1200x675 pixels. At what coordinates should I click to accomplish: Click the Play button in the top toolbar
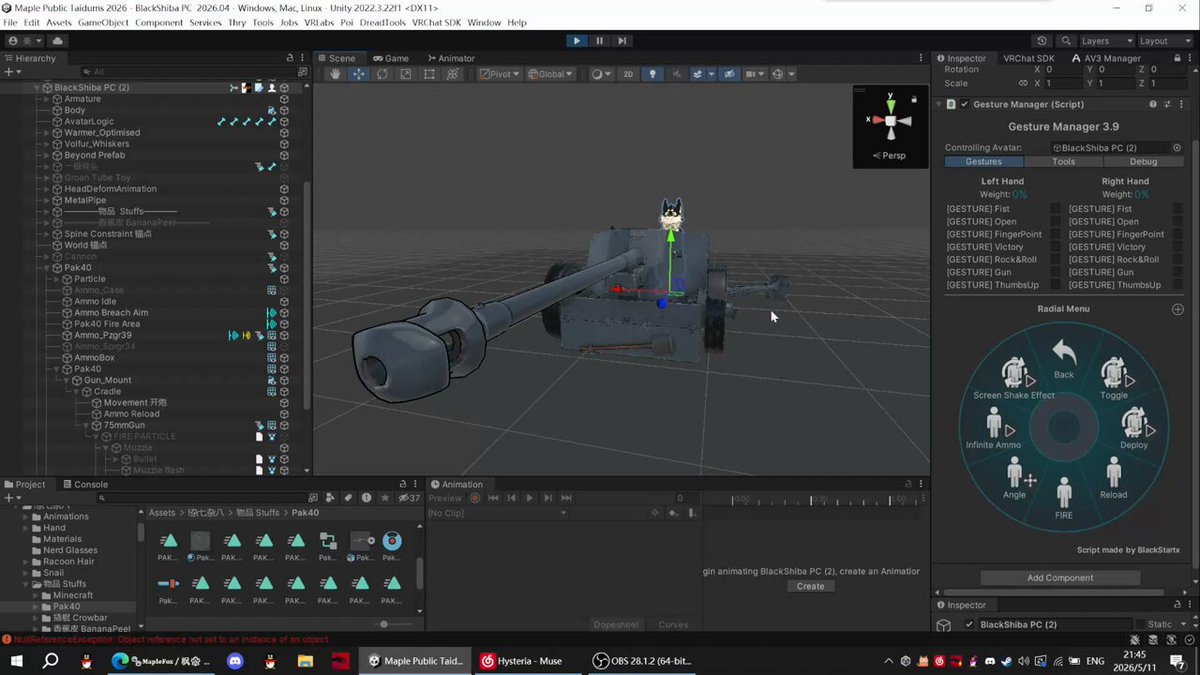(x=577, y=41)
